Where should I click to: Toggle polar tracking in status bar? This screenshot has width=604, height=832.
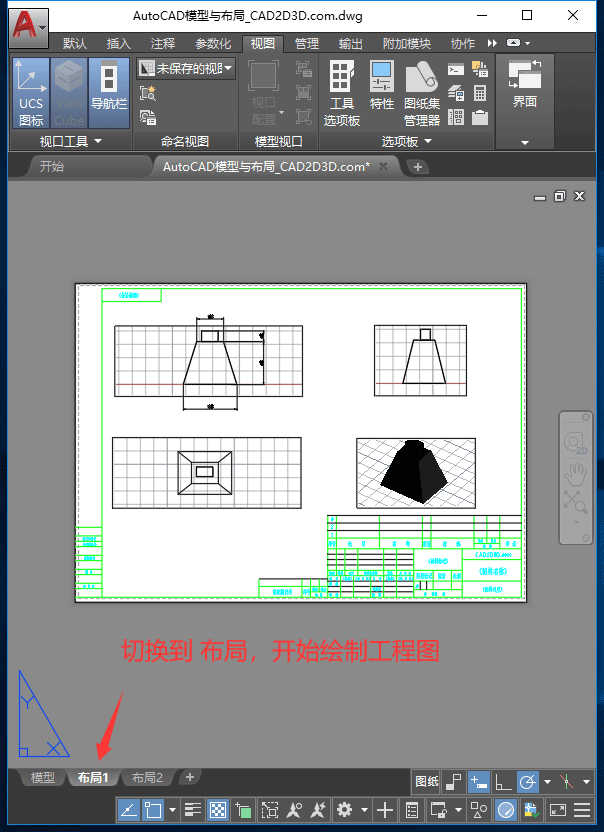click(528, 782)
